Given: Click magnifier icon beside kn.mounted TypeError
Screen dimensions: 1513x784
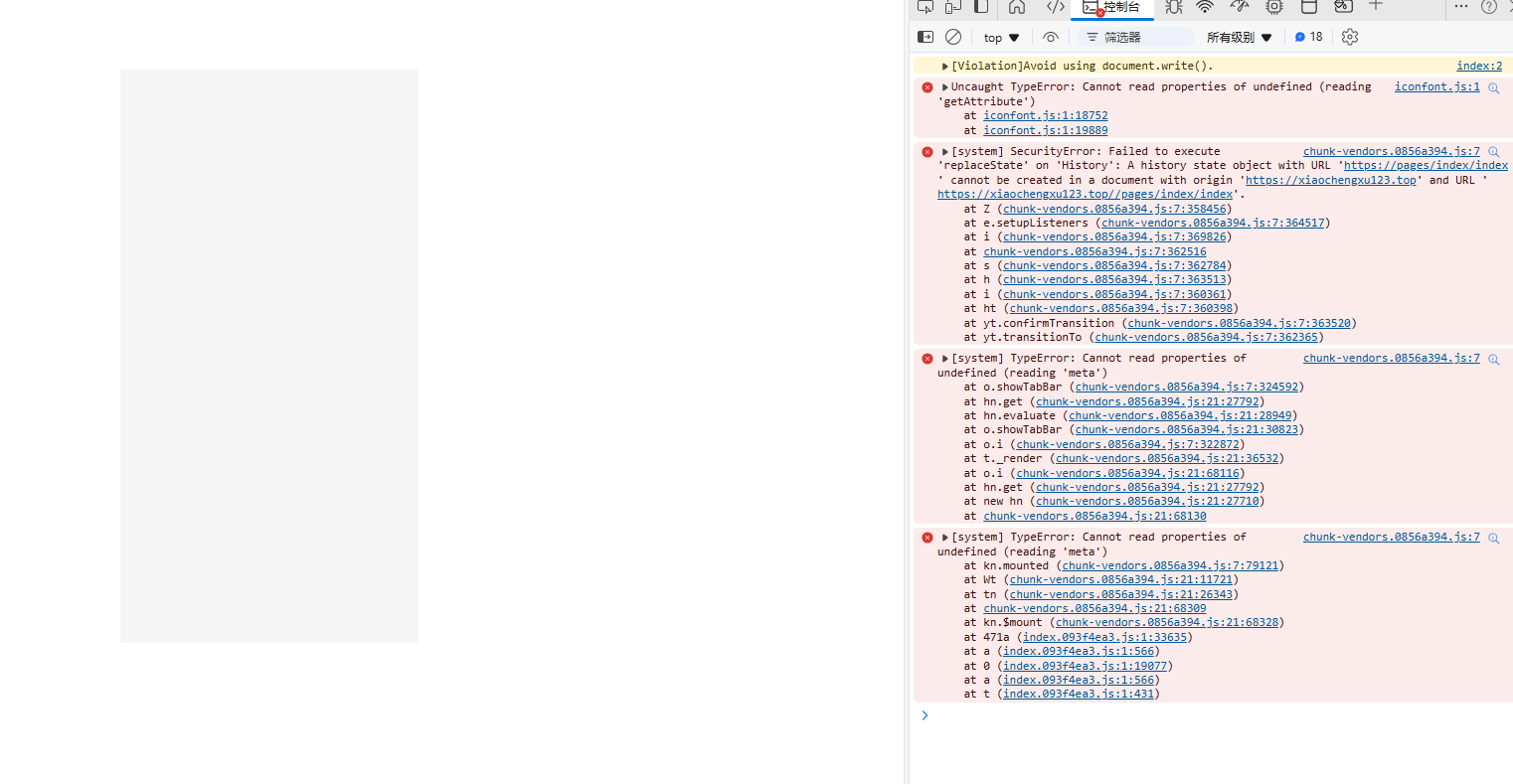Looking at the screenshot, I should pyautogui.click(x=1493, y=538).
